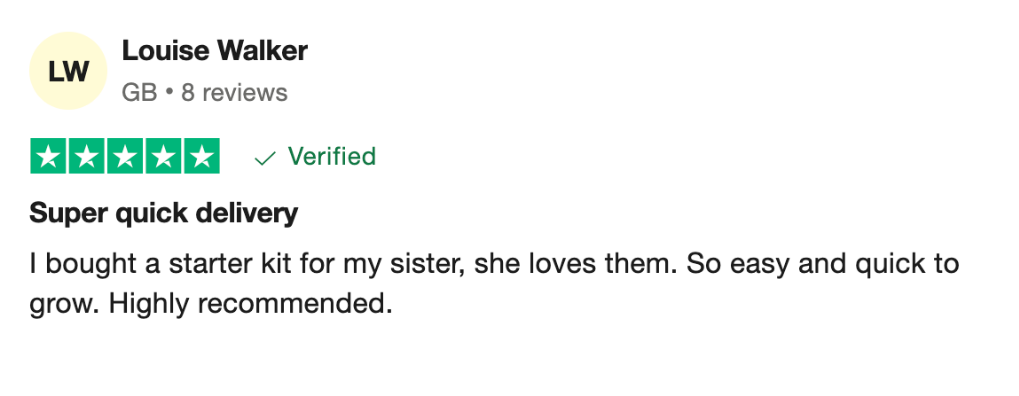Click the fourth green rating star
The width and height of the screenshot is (1019, 396).
pyautogui.click(x=163, y=156)
